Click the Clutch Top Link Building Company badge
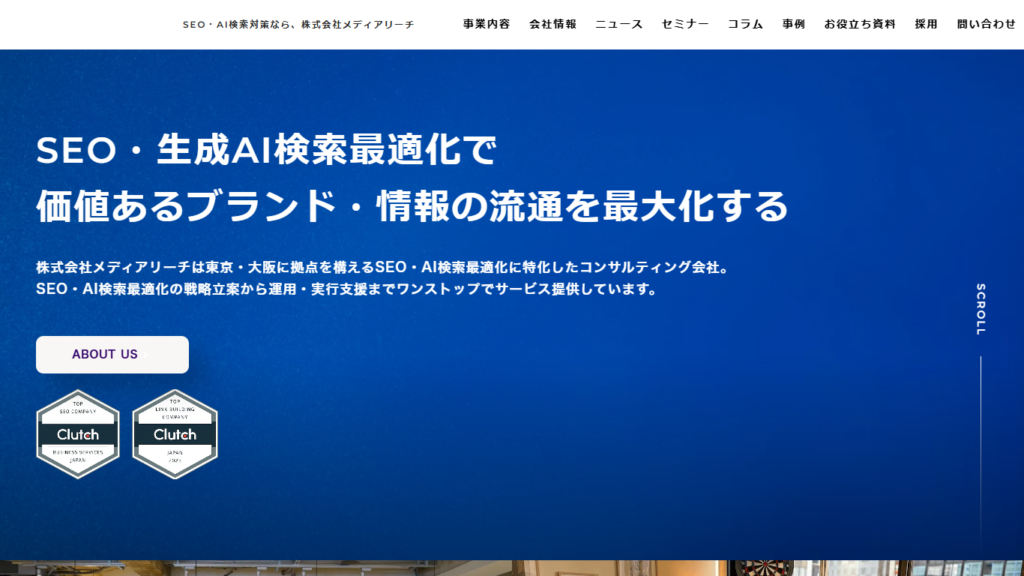1024x576 pixels. coord(175,434)
